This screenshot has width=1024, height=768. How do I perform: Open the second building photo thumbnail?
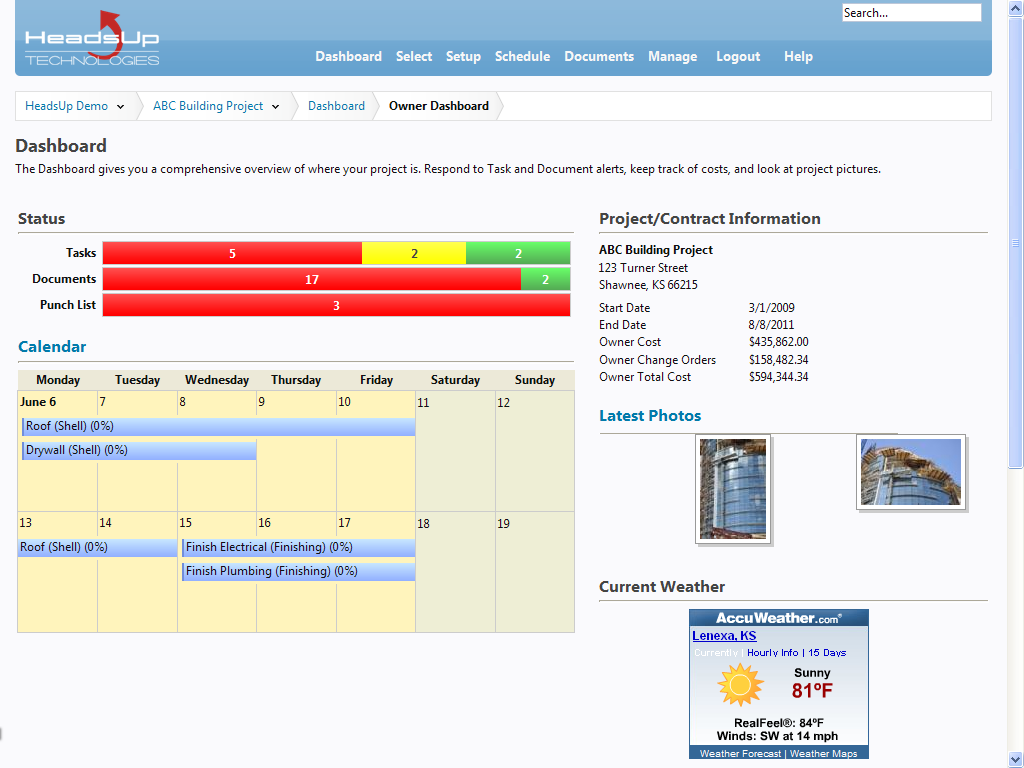[910, 472]
